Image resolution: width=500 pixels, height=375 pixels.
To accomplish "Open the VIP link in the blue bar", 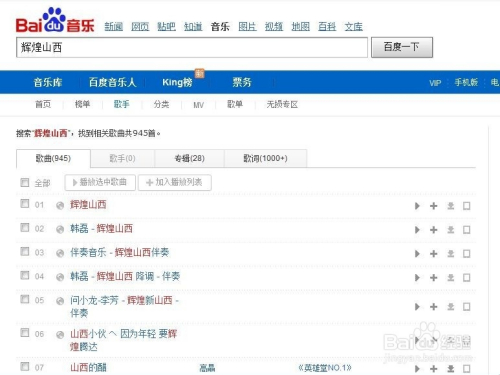I will (x=435, y=83).
